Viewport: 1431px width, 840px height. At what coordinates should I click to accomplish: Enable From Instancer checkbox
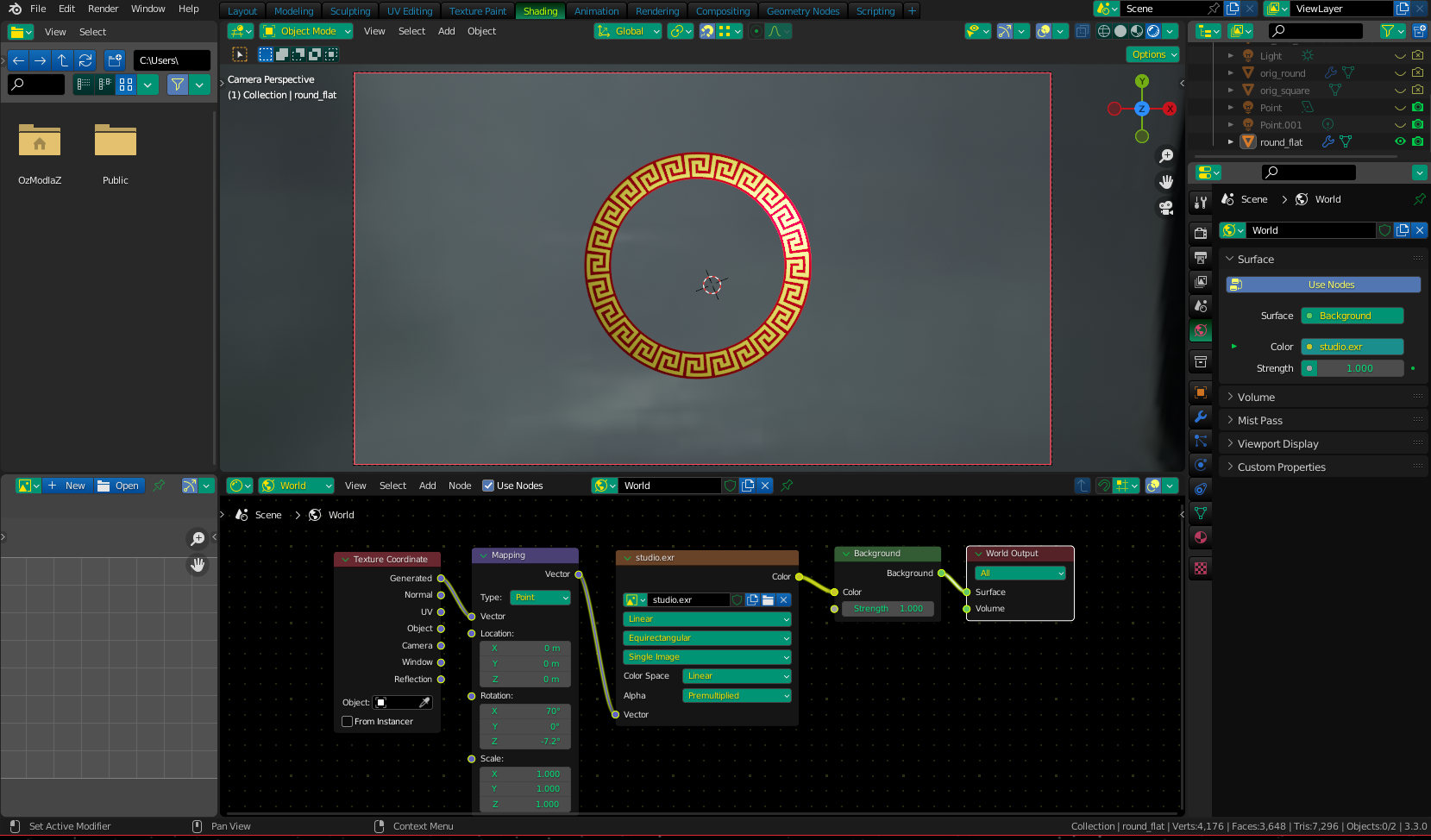tap(348, 722)
